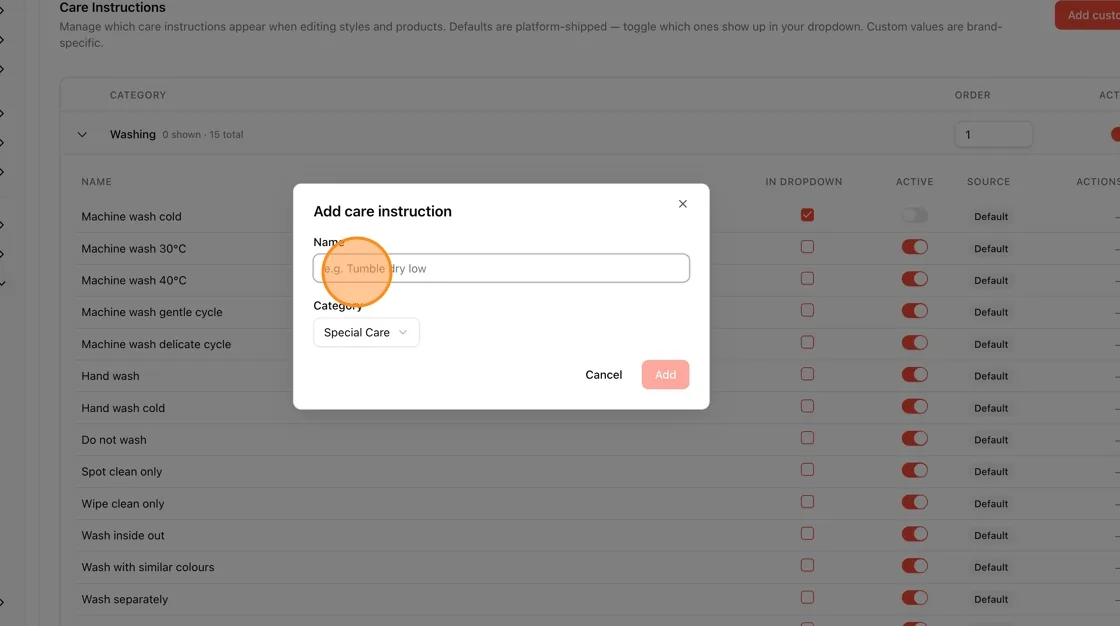This screenshot has width=1120, height=626.
Task: Check In Dropdown for Do not wash
Action: [807, 438]
